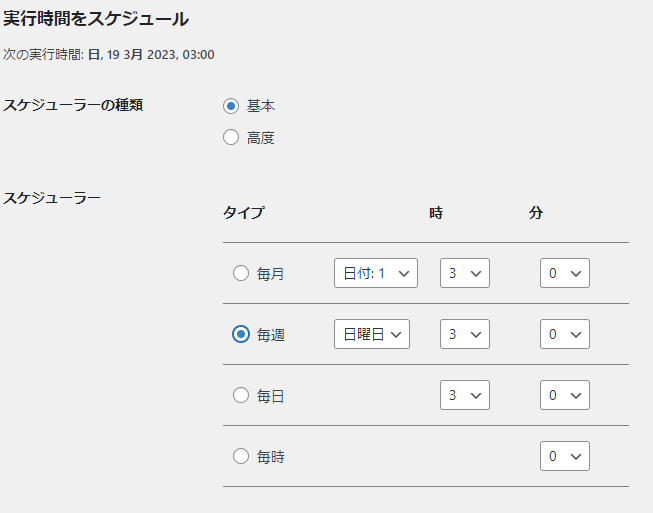Open the hour dropdown in 毎日 row
This screenshot has height=513, width=653.
coord(465,395)
